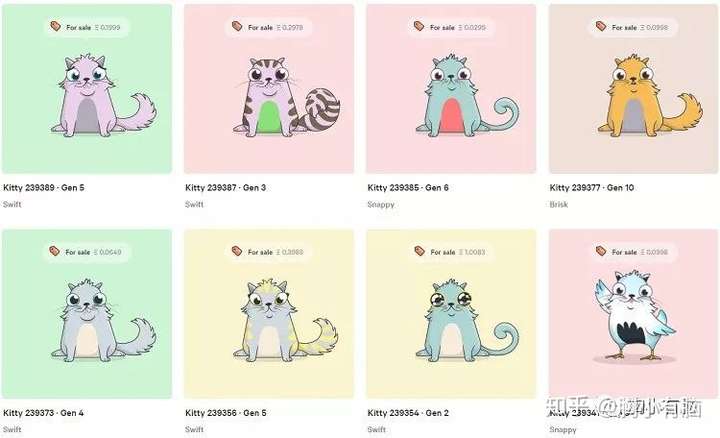The height and width of the screenshot is (438, 720).
Task: Tap the sale tag icon on Kitty 239373
Action: [x=55, y=251]
